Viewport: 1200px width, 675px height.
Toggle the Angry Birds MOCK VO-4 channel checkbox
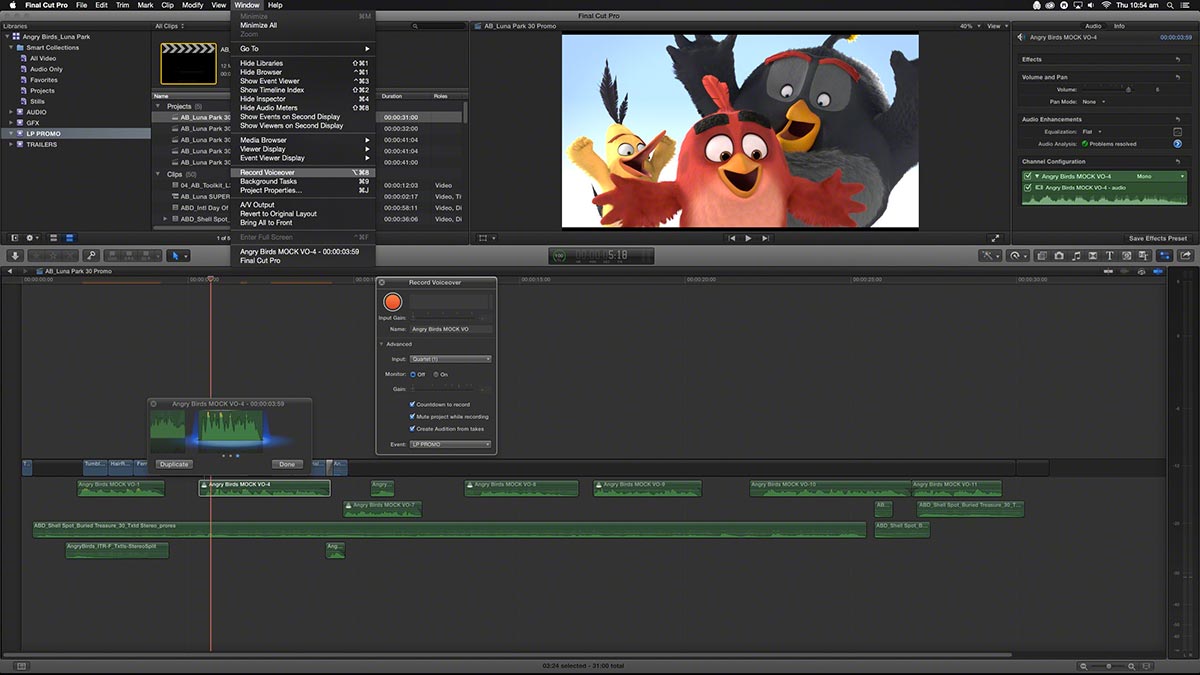coord(1028,176)
